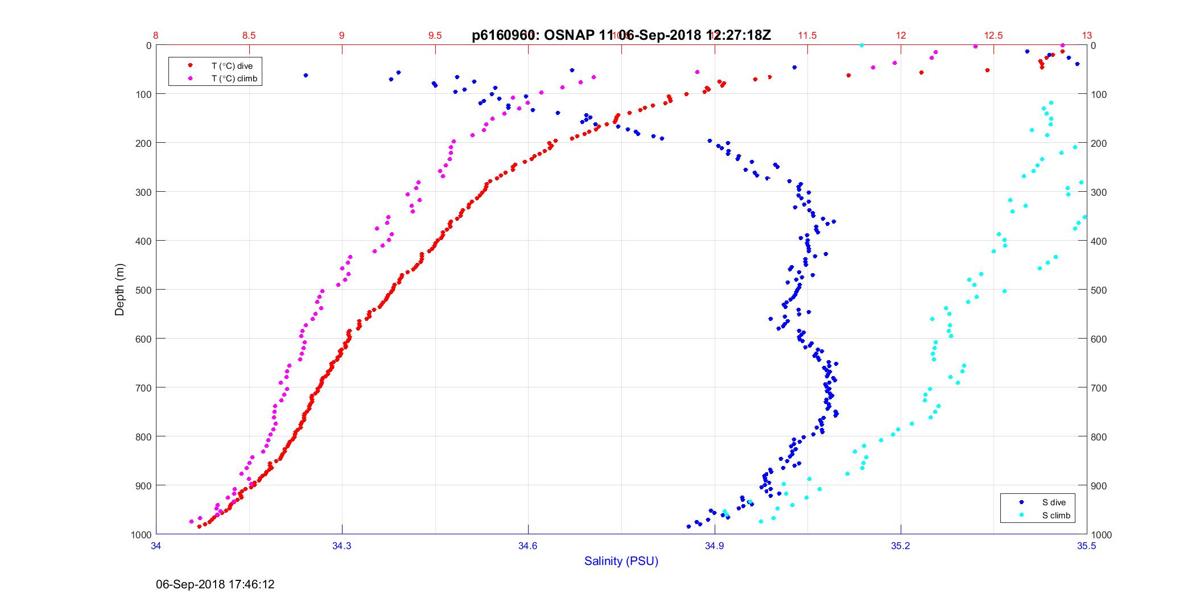Click temperature tick label 11.5
Image resolution: width=1200 pixels, height=601 pixels.
807,35
